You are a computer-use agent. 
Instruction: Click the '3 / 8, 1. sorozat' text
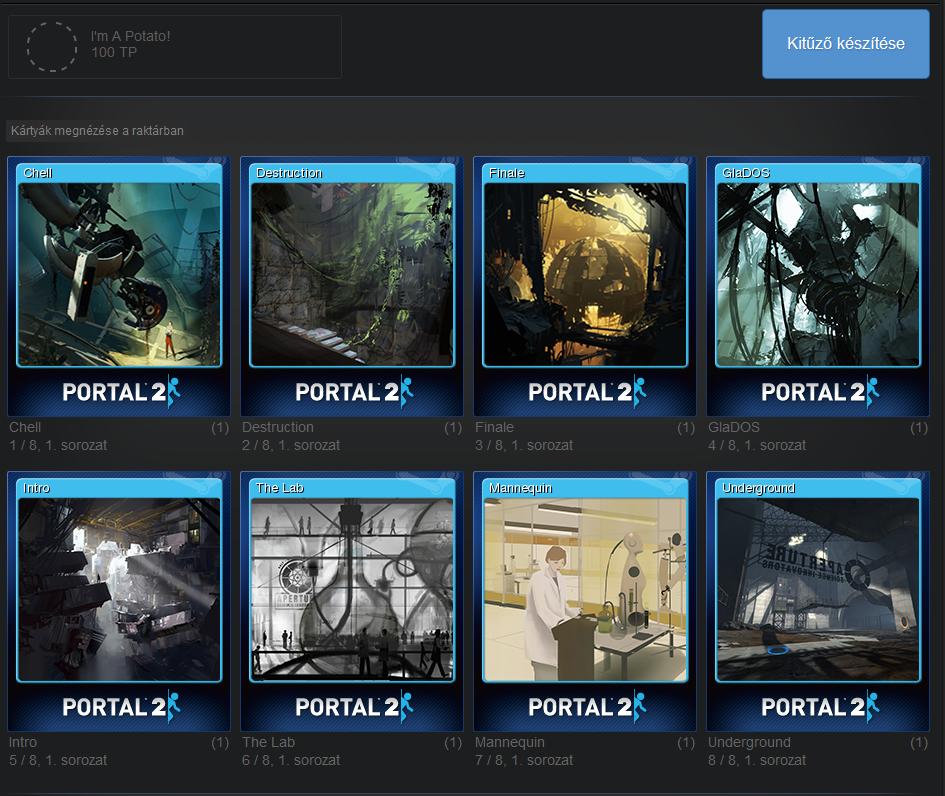(524, 445)
